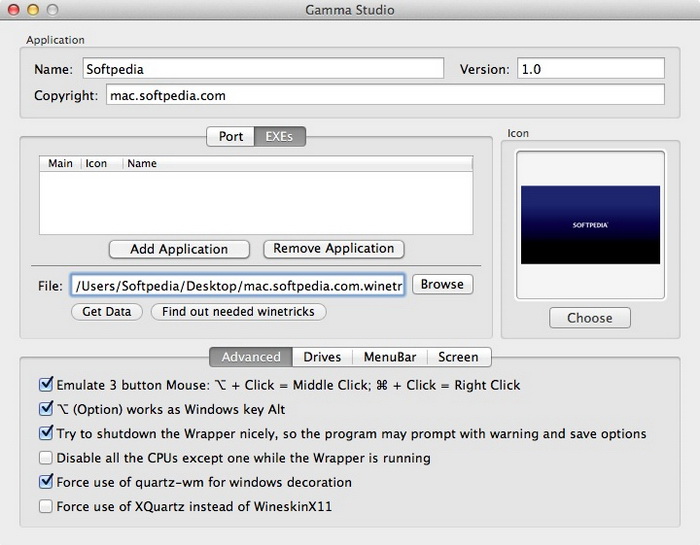
Task: Switch to the MenuBar tab
Action: coord(390,357)
